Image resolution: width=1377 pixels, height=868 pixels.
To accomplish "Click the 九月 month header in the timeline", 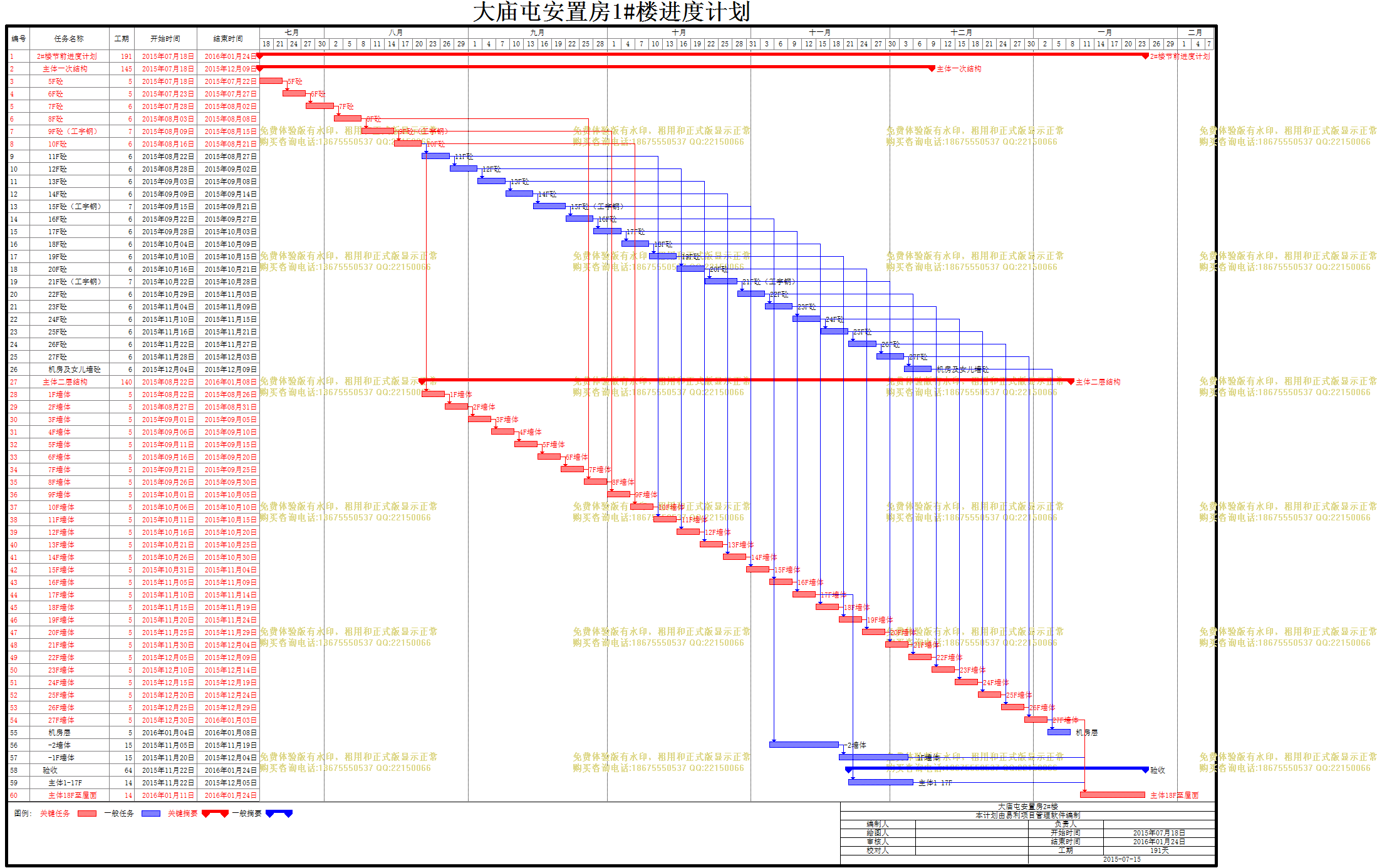I will 538,33.
